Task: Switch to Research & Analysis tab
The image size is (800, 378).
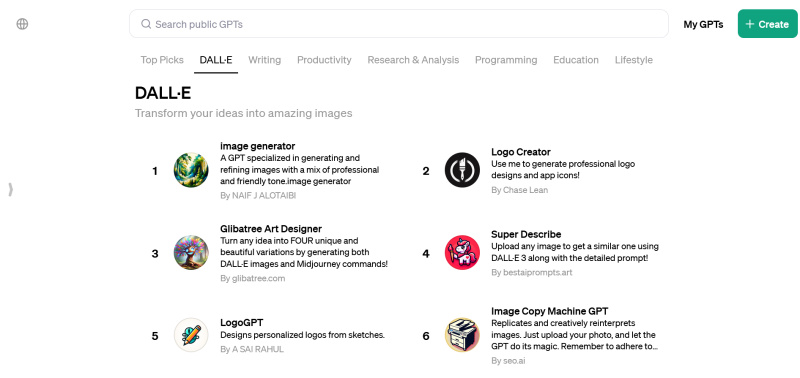Action: pos(413,60)
